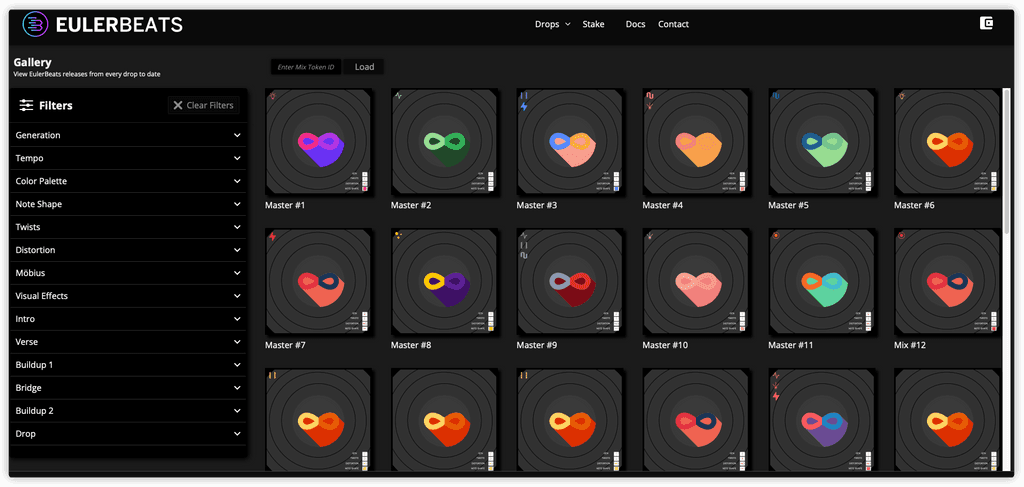
Task: Click the red lightning icon on Master #7
Action: [272, 237]
